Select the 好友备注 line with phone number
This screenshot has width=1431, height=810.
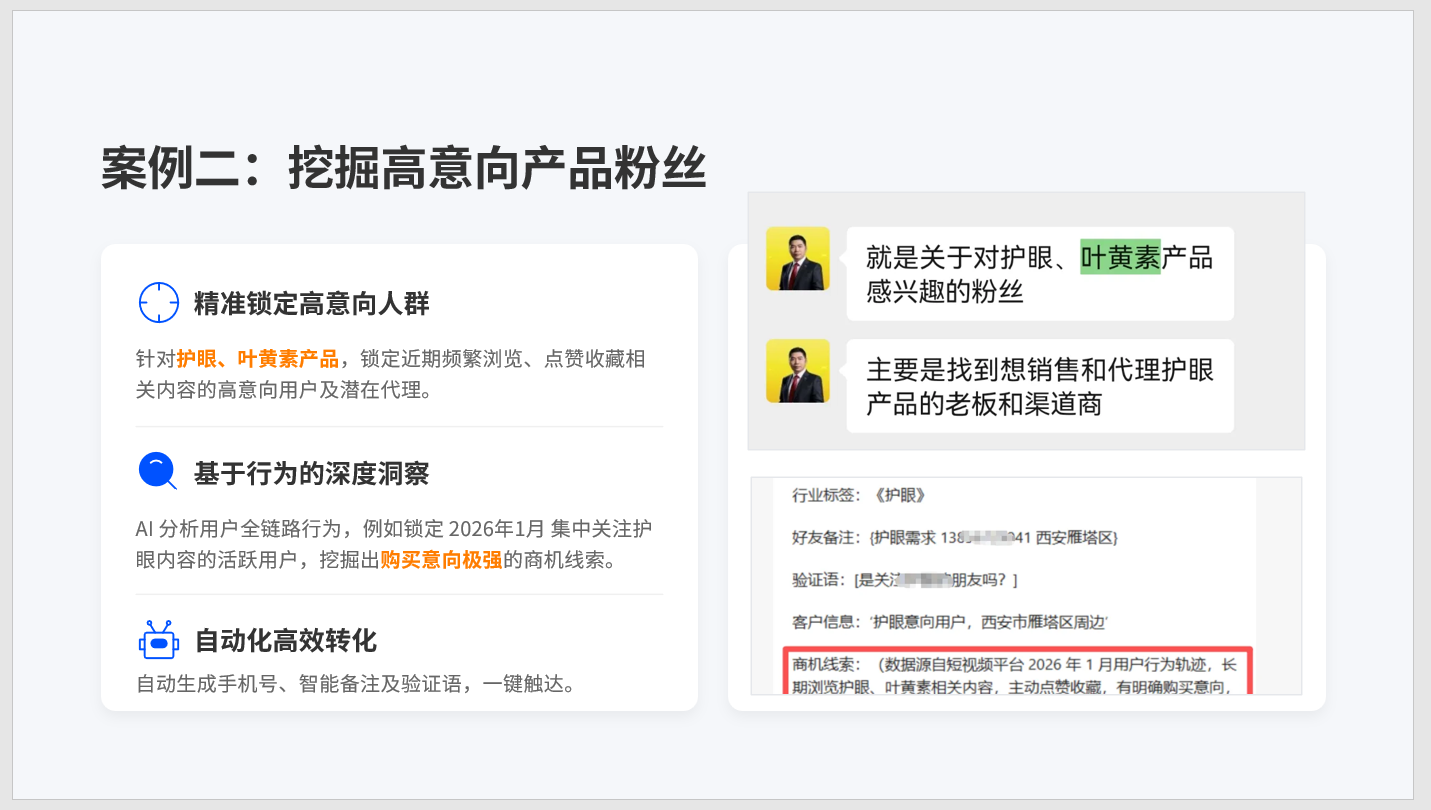[x=954, y=538]
